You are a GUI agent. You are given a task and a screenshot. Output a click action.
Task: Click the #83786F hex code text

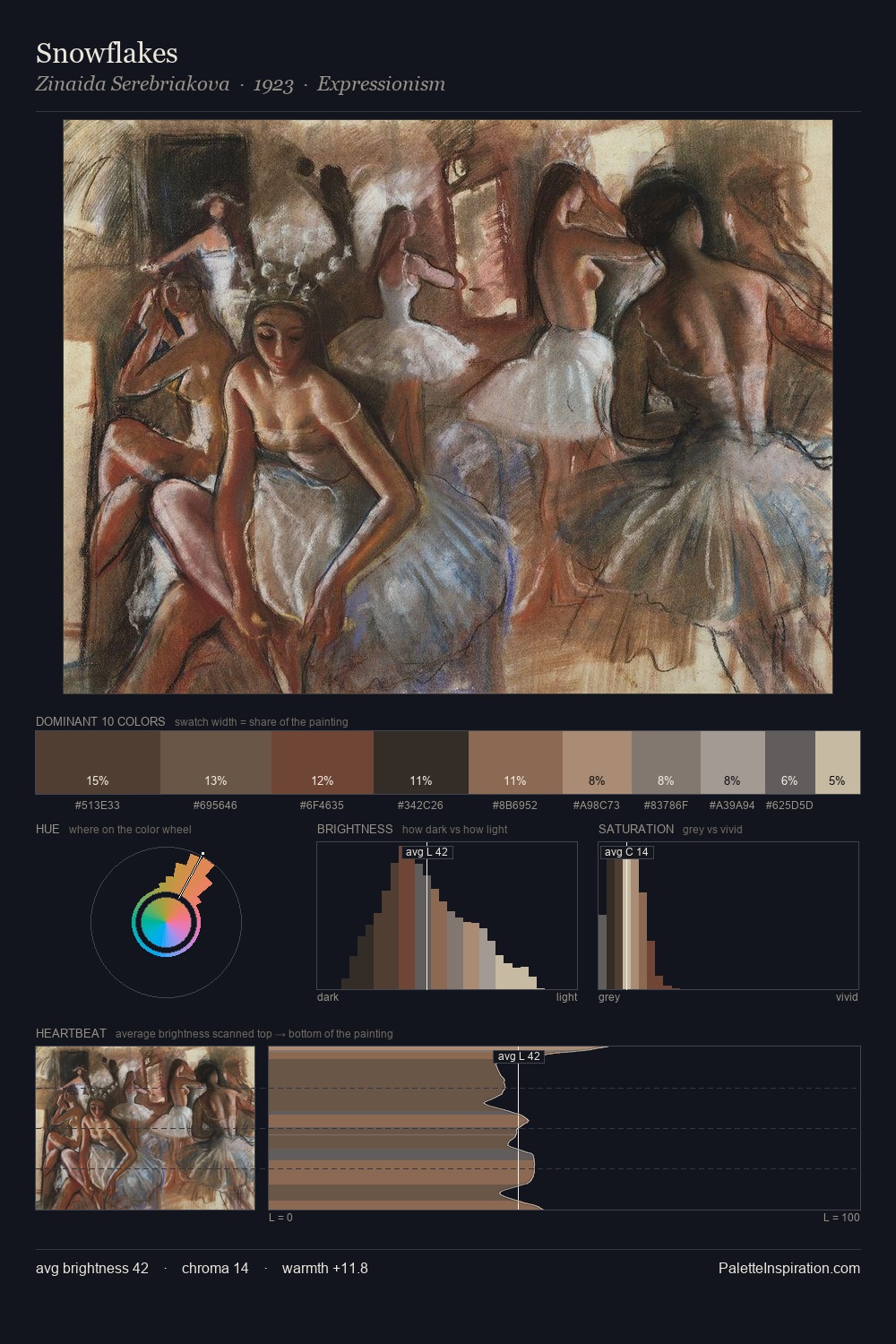click(666, 805)
